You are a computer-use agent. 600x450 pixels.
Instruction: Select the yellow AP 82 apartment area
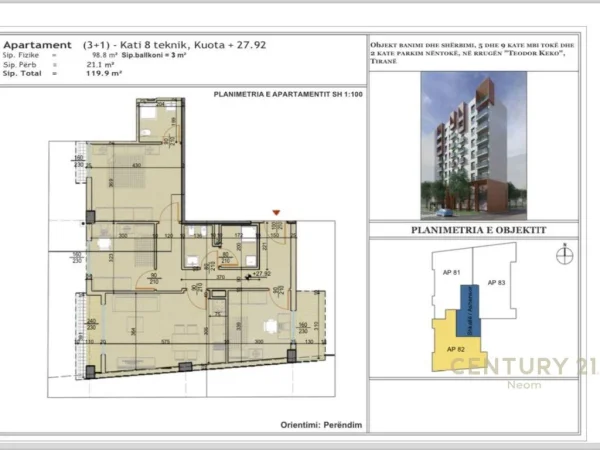click(450, 350)
